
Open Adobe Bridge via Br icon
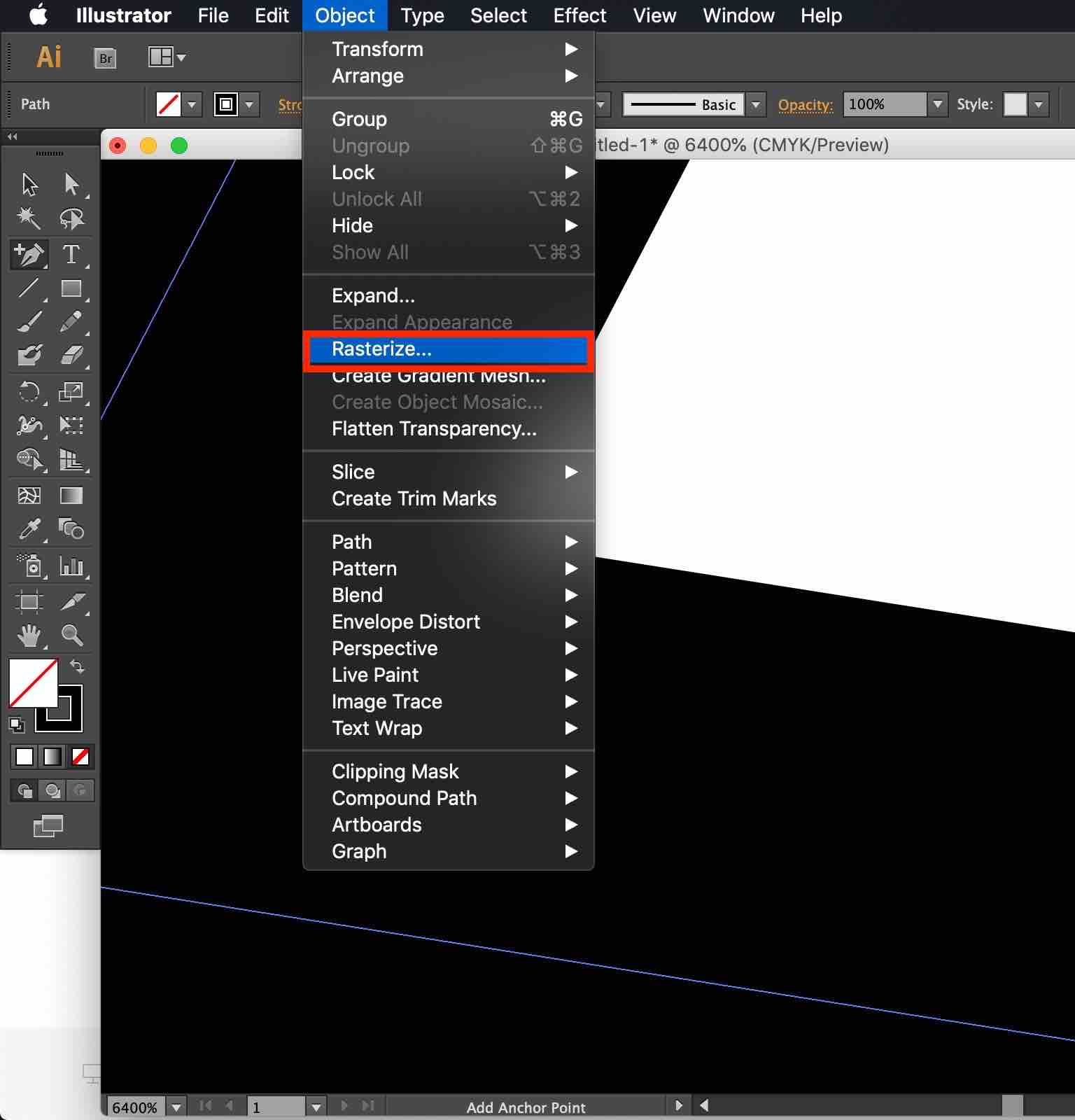[x=105, y=58]
